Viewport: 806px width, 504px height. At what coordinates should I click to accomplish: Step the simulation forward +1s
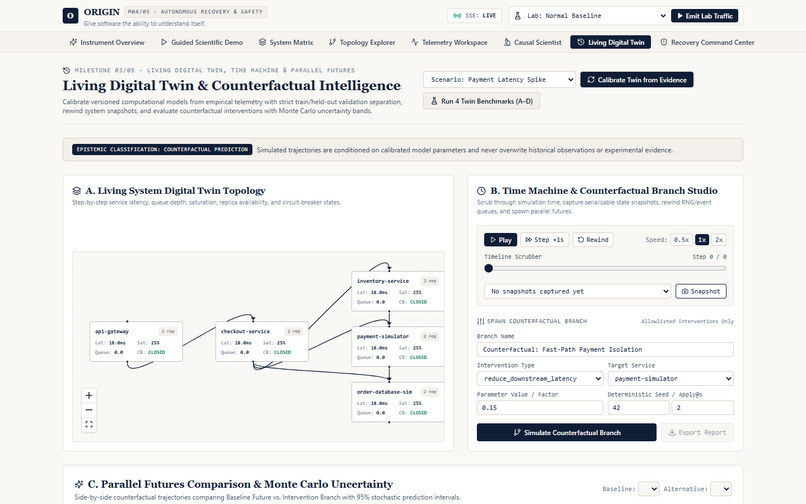pos(545,240)
